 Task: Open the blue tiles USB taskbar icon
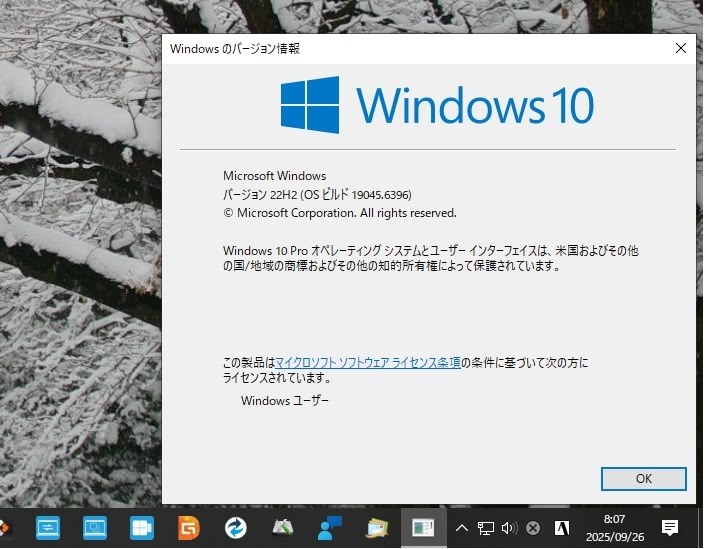[x=141, y=527]
